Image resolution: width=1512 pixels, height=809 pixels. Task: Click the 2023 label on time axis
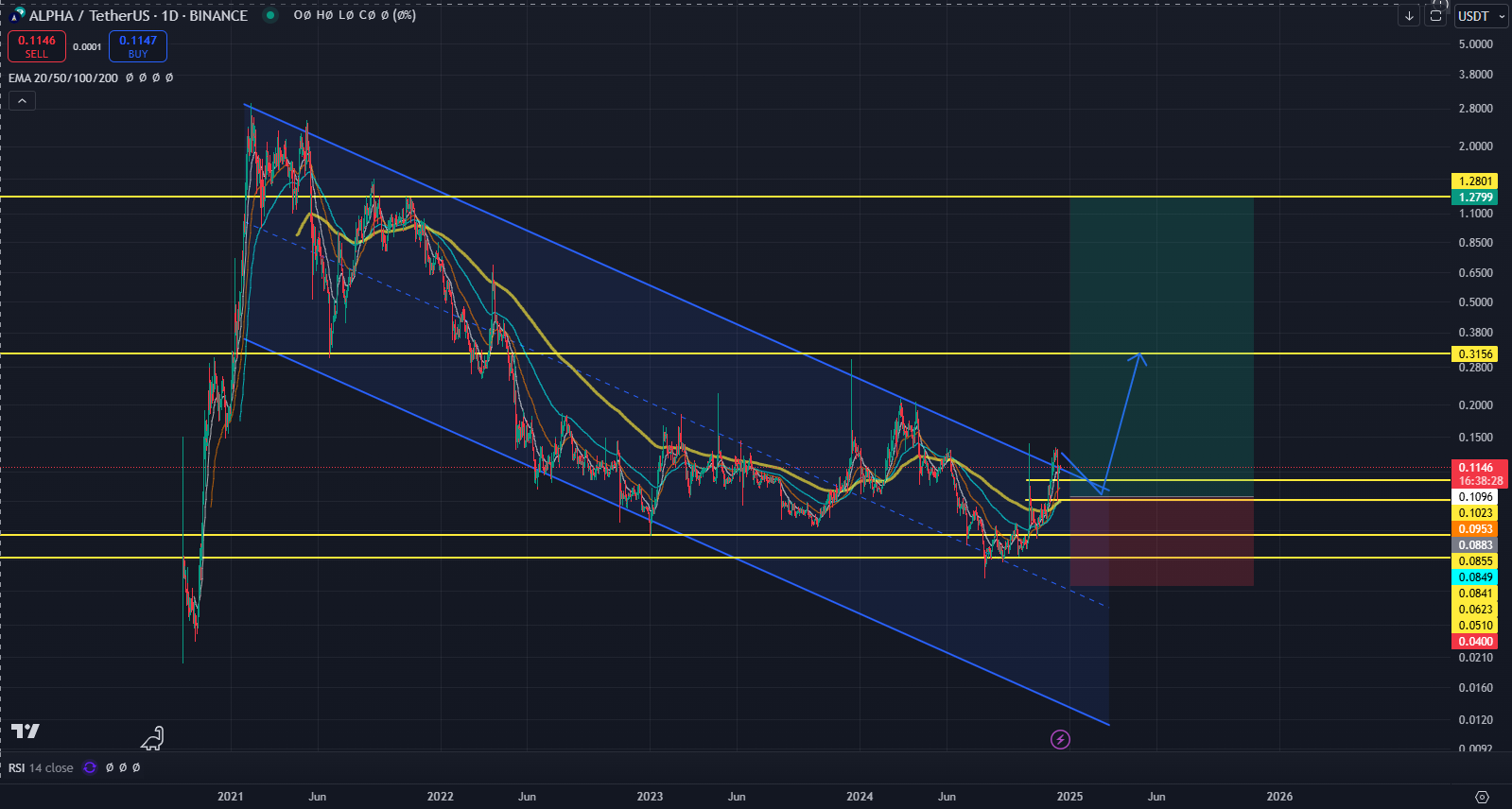point(651,797)
